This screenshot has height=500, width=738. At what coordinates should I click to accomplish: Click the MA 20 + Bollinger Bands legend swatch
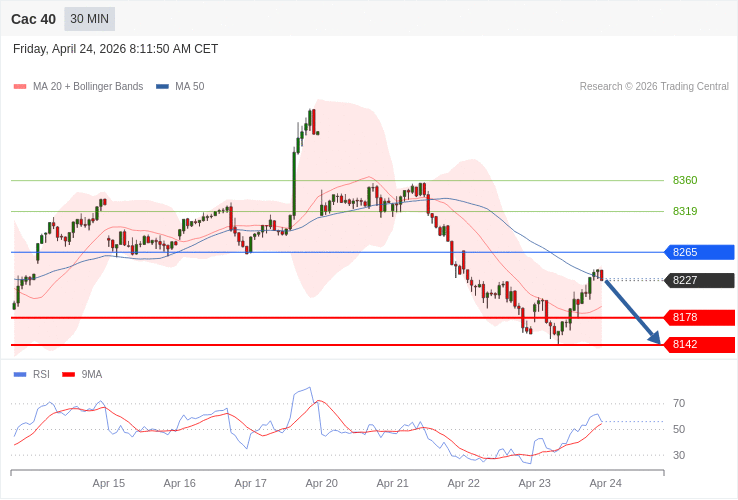(x=20, y=87)
